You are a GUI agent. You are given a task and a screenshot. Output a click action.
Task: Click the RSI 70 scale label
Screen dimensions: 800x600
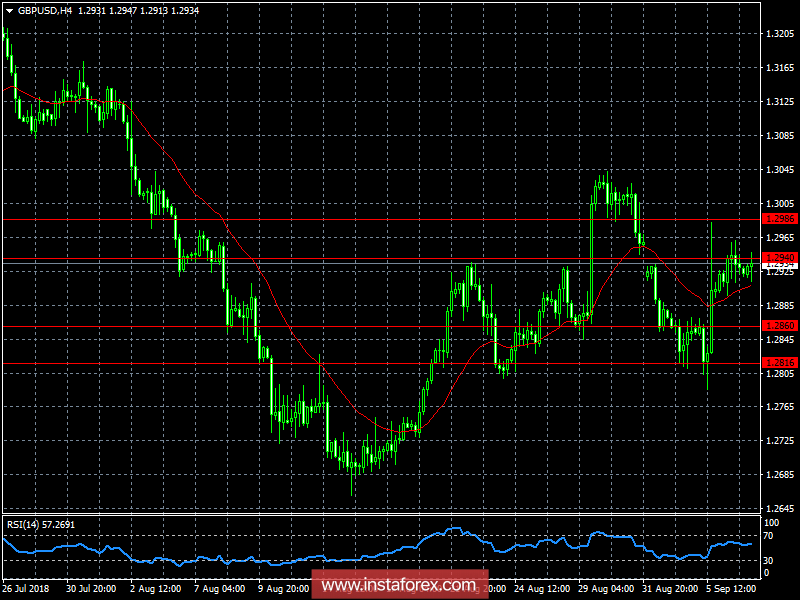point(768,536)
